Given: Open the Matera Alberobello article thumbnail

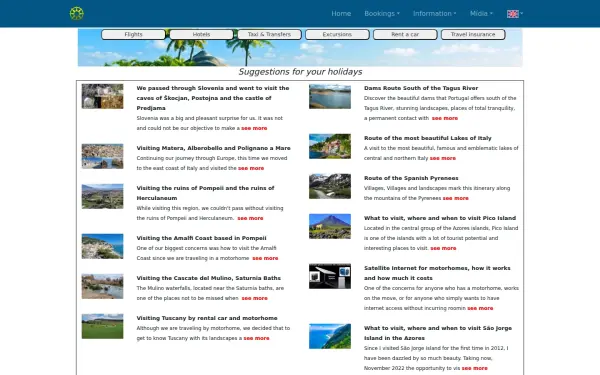Looking at the screenshot, I should 103,156.
